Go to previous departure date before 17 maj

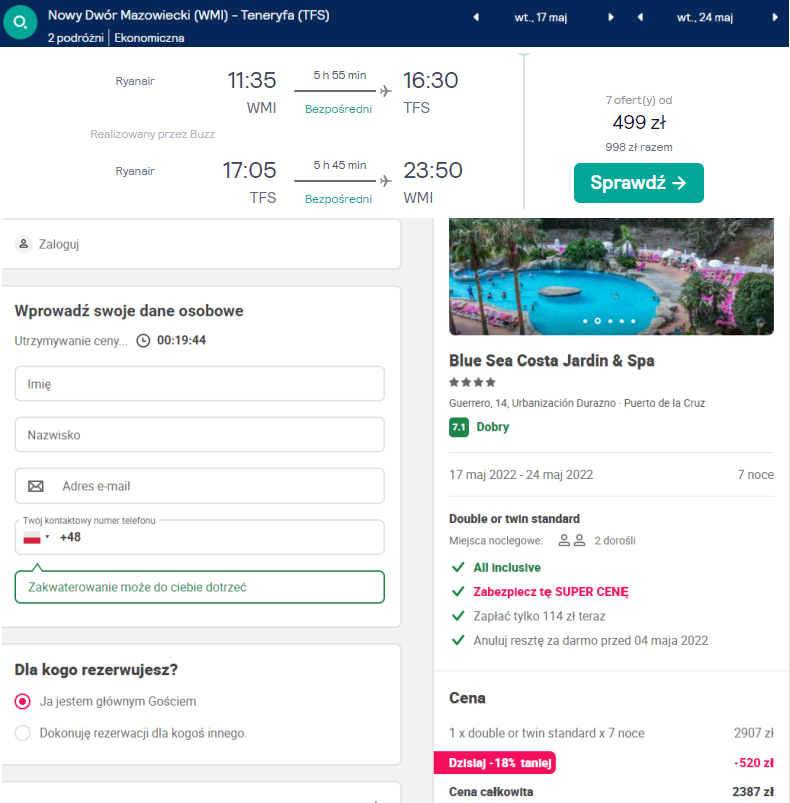click(x=476, y=17)
